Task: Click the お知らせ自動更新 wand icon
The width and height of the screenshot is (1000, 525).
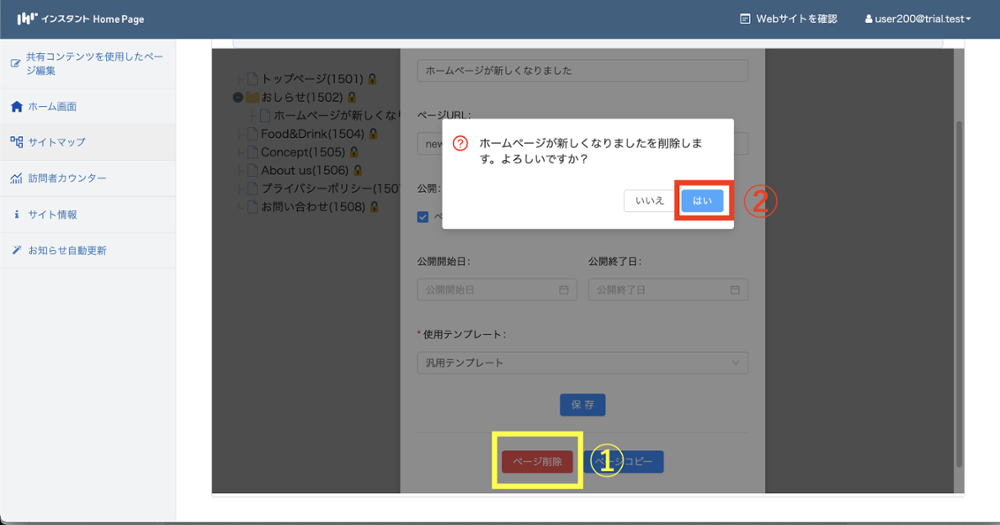Action: [x=16, y=250]
